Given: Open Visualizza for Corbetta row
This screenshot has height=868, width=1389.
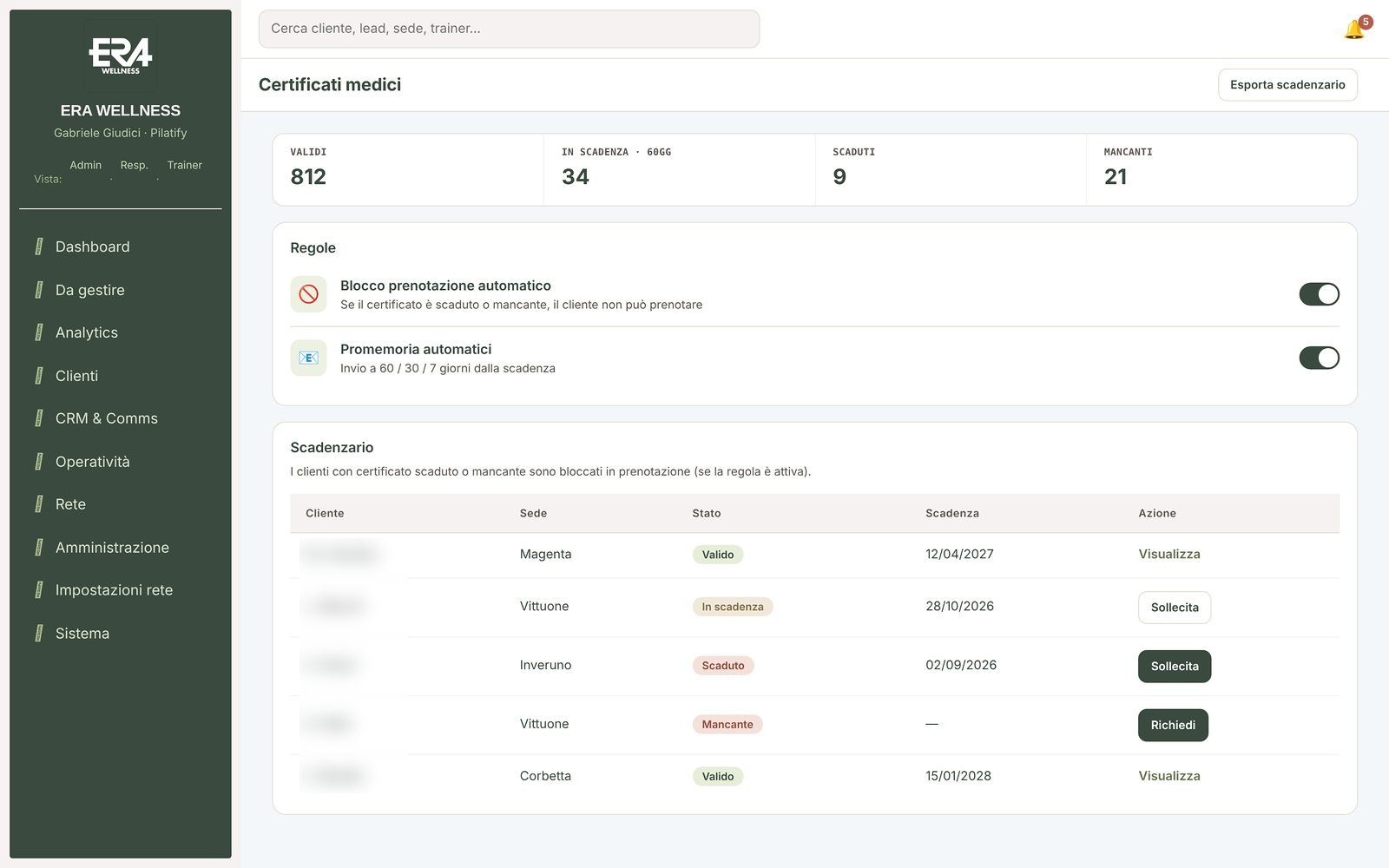Looking at the screenshot, I should (1169, 776).
